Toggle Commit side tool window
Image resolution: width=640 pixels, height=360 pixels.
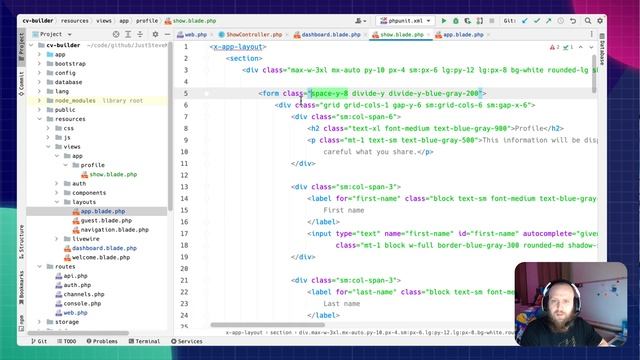(22, 84)
